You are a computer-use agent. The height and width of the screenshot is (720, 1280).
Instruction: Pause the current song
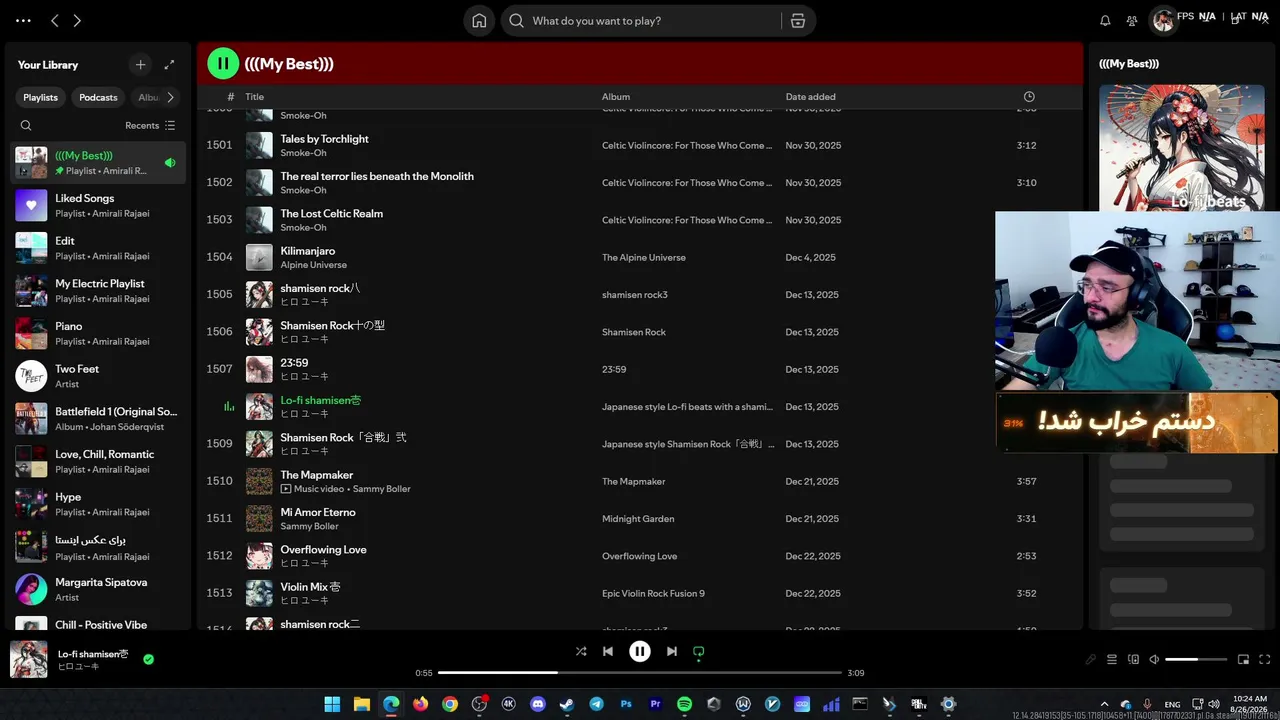(x=640, y=651)
